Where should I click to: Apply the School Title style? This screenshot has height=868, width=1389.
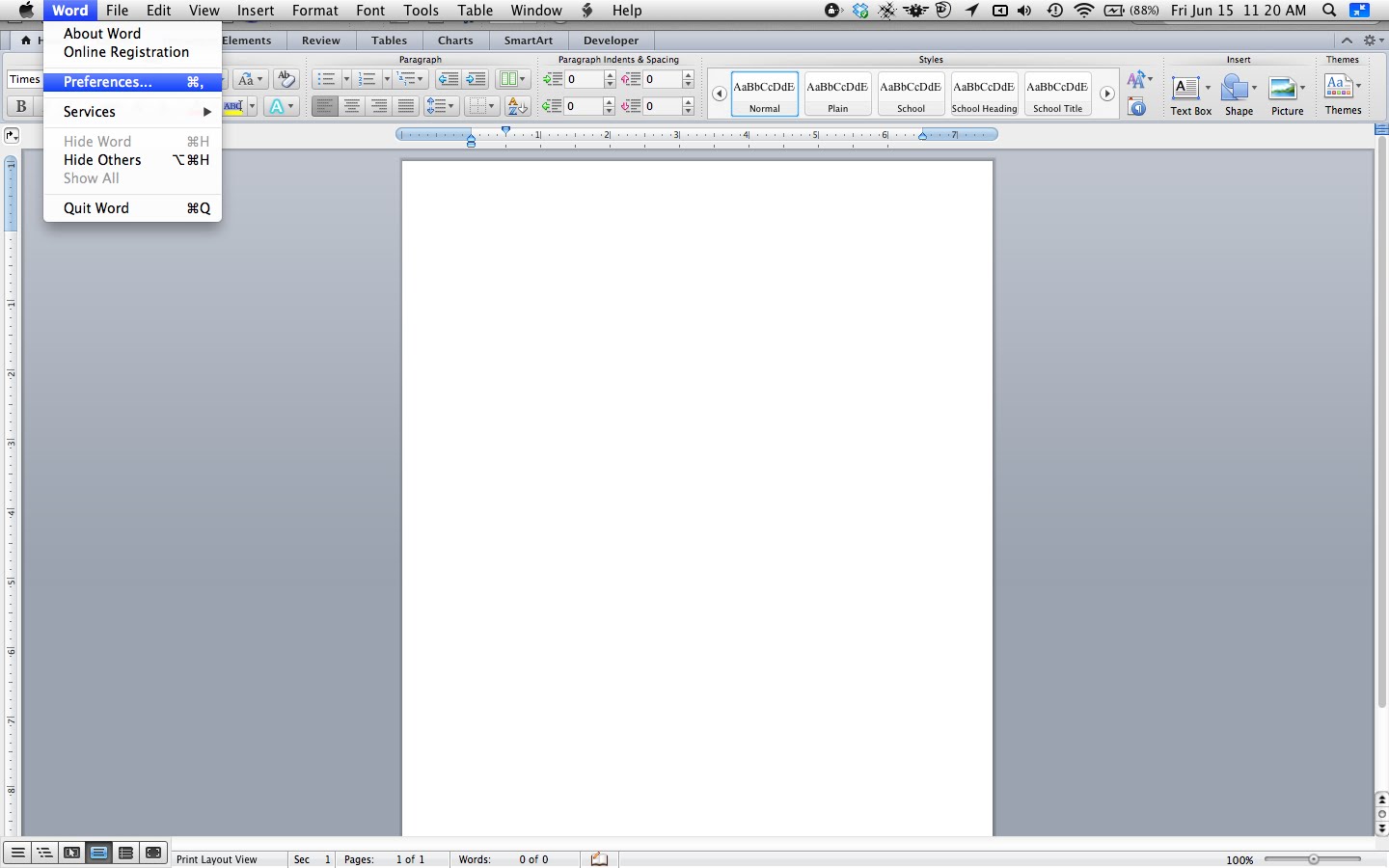click(1058, 94)
